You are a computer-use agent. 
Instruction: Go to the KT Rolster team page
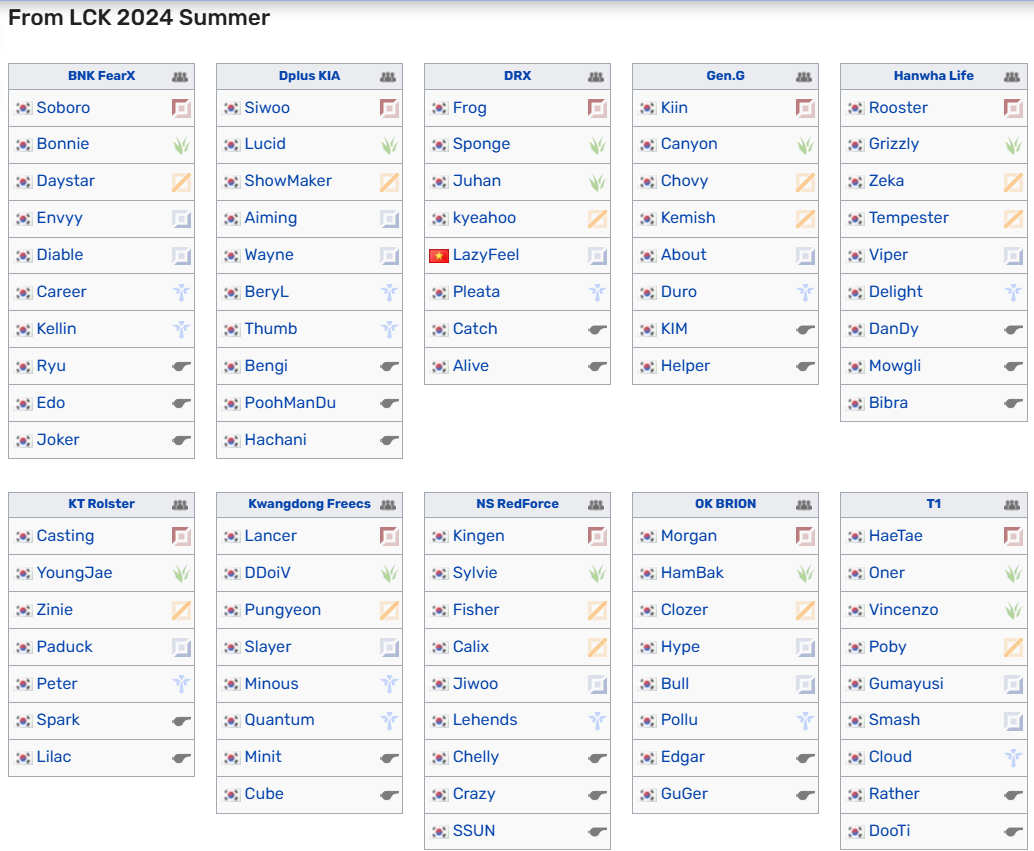[x=101, y=504]
